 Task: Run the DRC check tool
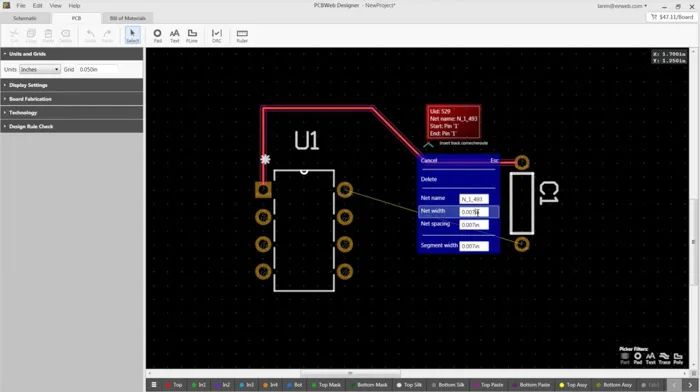pos(217,36)
